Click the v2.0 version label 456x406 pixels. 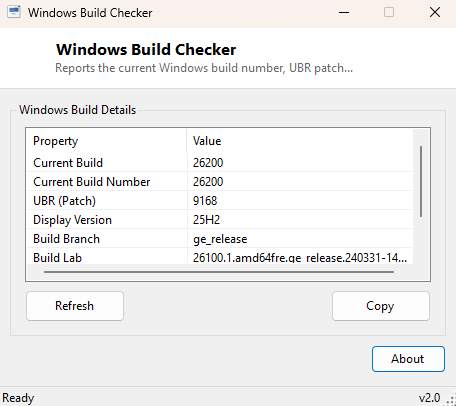429,398
